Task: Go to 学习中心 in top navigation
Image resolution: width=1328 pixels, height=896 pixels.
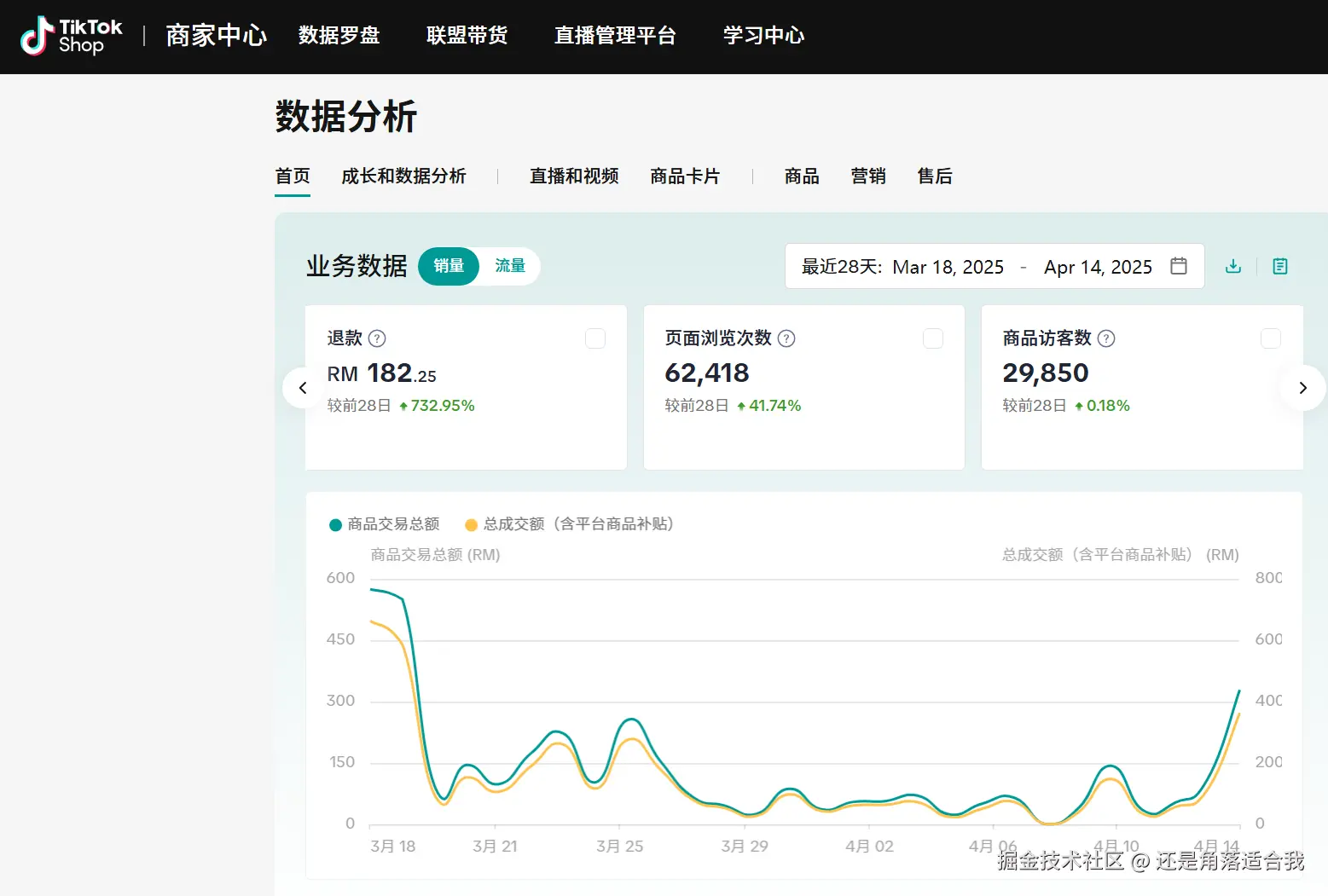Action: [763, 36]
